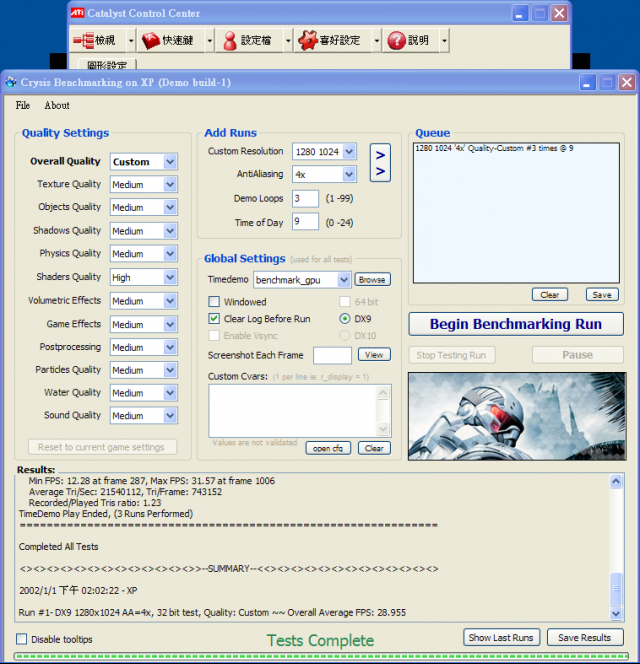Screen dimensions: 640x664
Task: Click the Clear button under the Queue list
Action: click(549, 294)
